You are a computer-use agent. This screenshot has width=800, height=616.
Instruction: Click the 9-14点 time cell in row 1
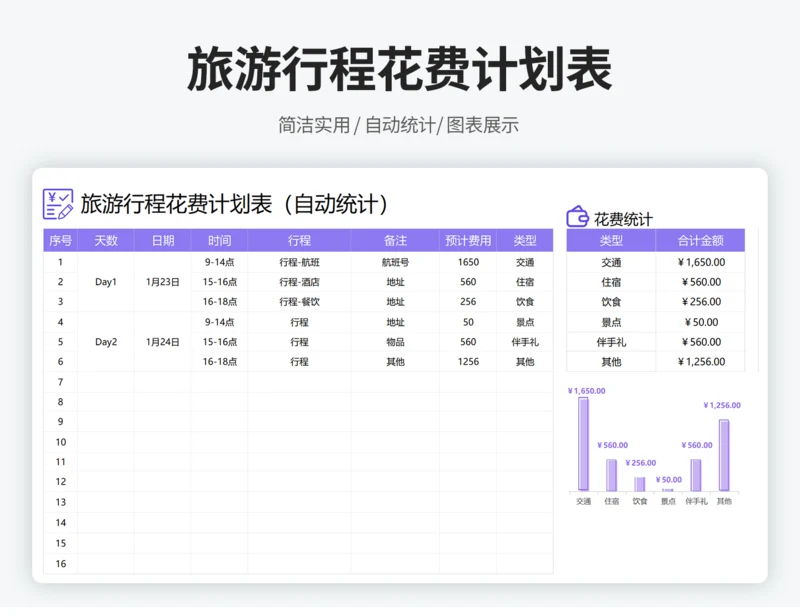(x=219, y=262)
